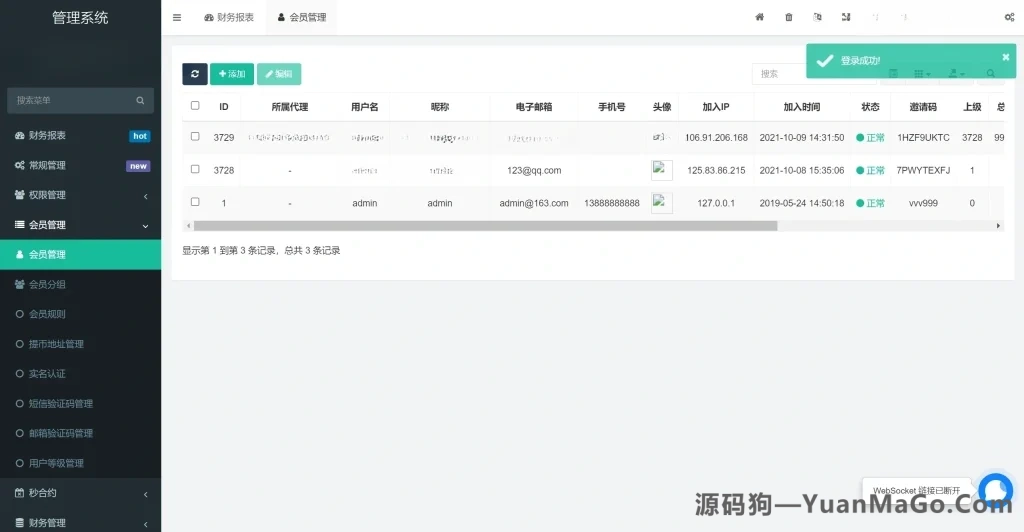
Task: Select the highlighted green 会员管理 submenu item
Action: 80,255
